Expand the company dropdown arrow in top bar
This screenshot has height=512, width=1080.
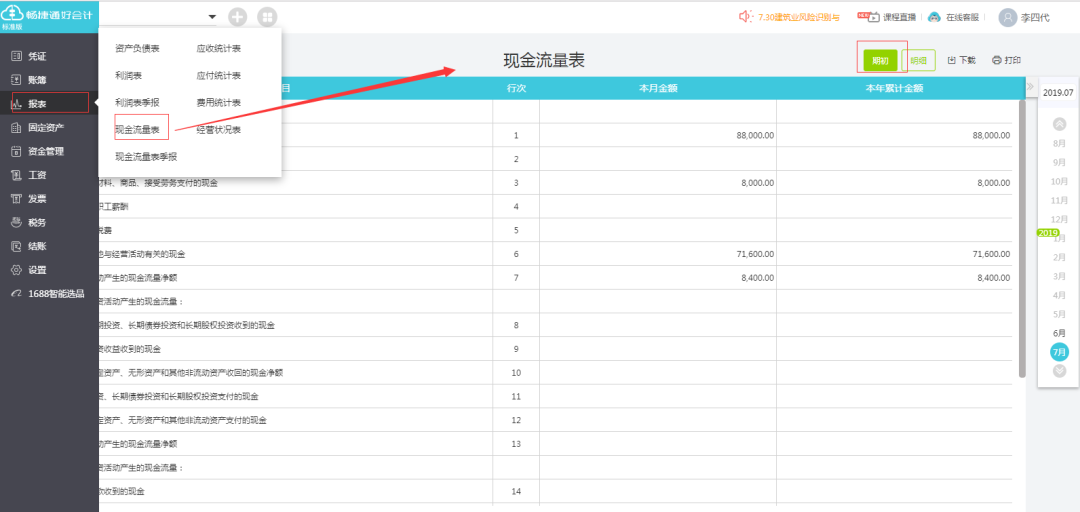(x=212, y=17)
